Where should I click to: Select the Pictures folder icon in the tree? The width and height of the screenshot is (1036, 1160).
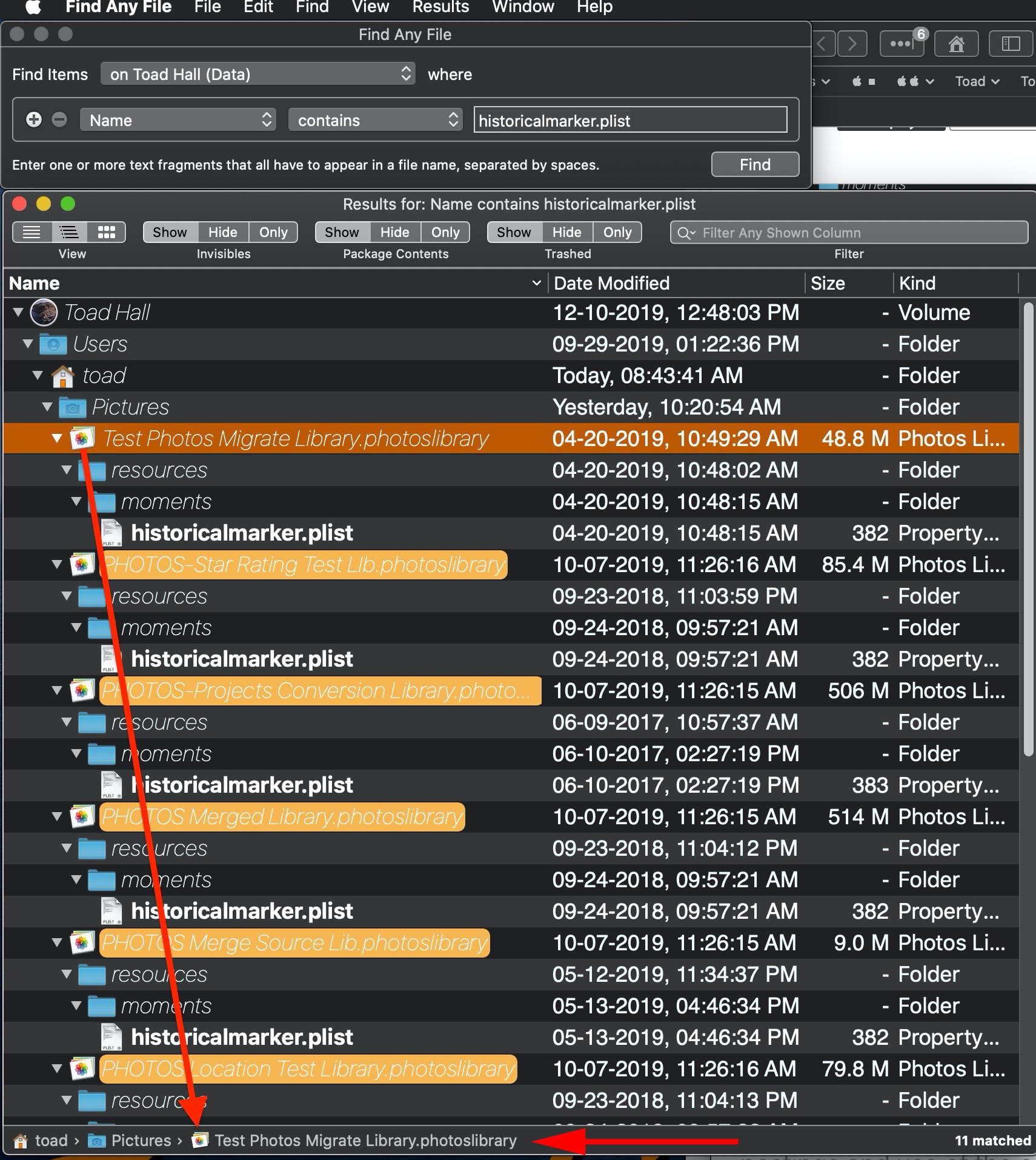click(73, 407)
